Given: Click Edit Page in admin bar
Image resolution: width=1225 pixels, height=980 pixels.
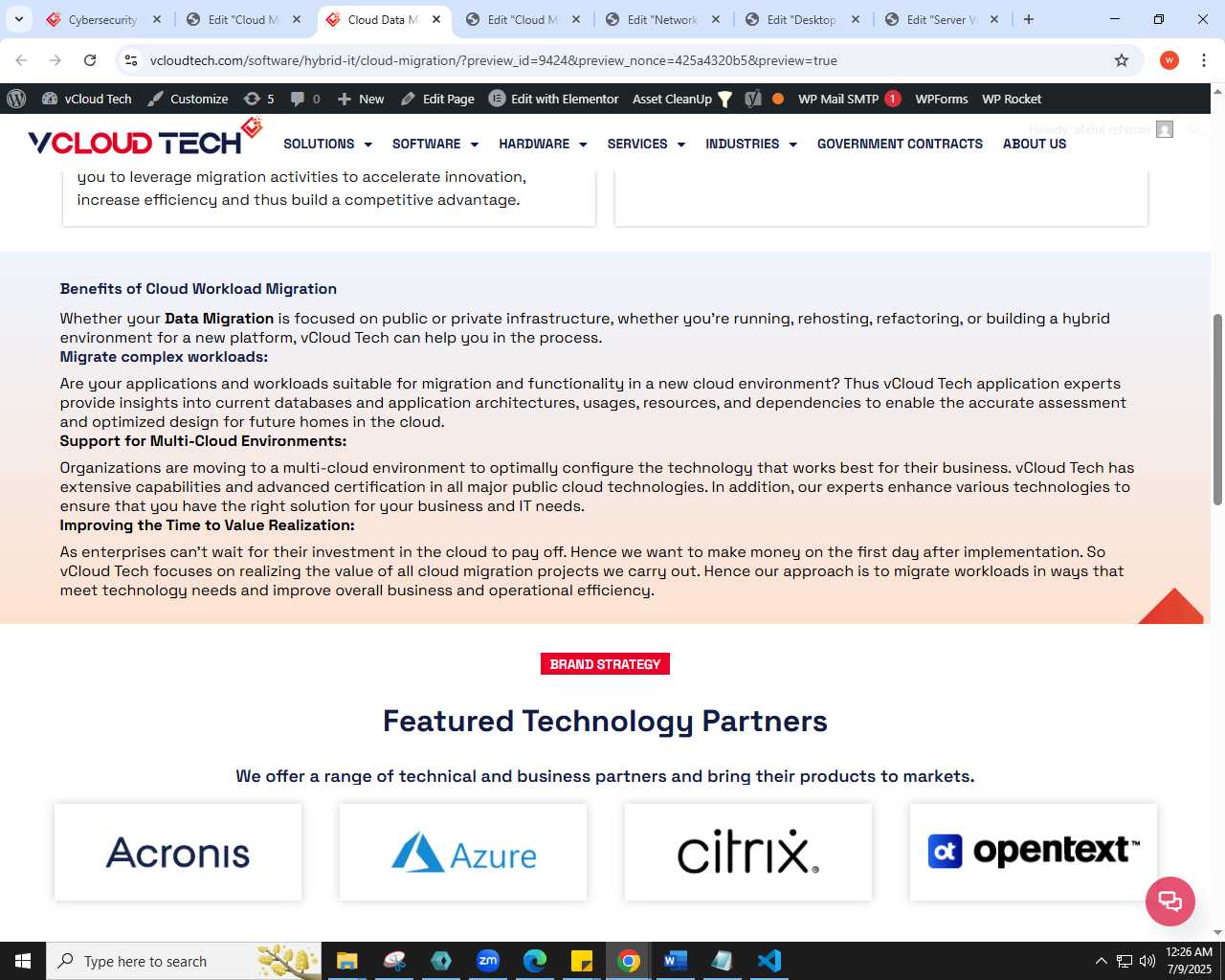Looking at the screenshot, I should coord(437,99).
